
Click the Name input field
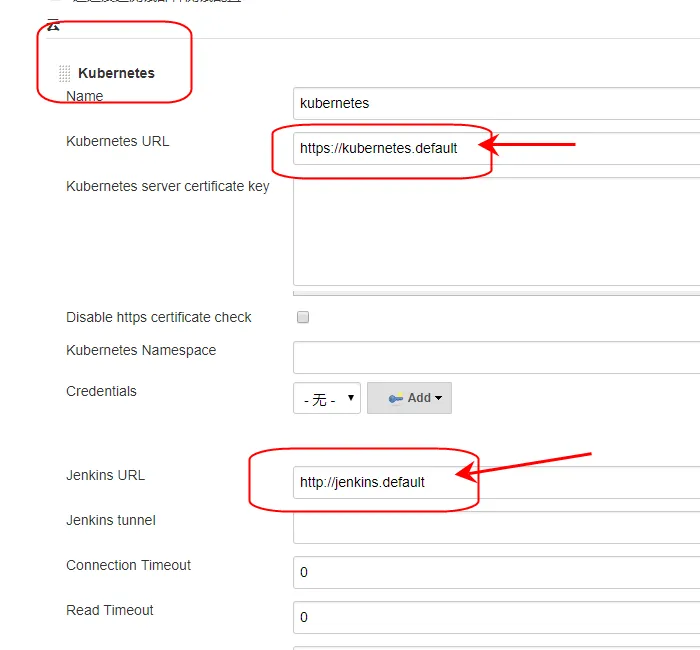496,104
